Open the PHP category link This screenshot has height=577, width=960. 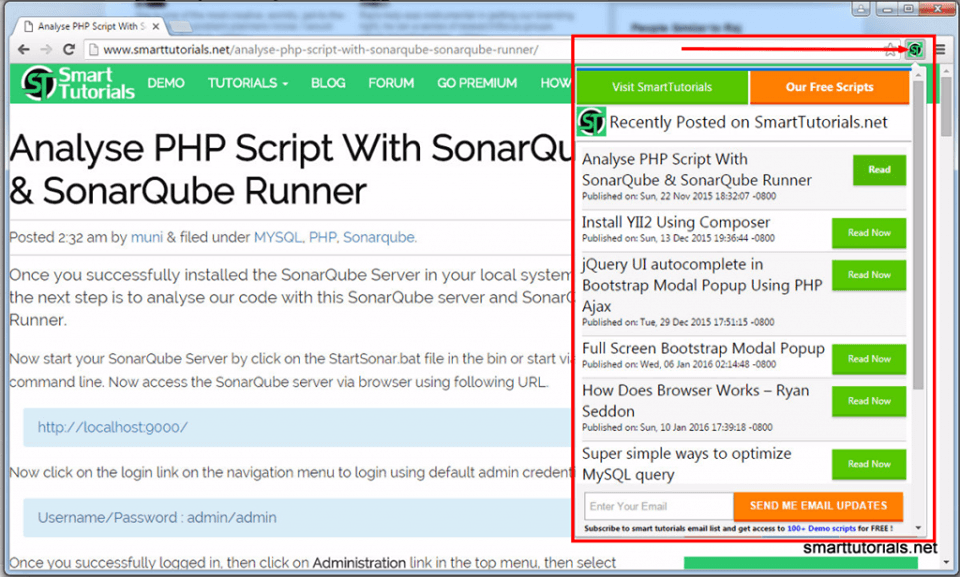(x=323, y=237)
